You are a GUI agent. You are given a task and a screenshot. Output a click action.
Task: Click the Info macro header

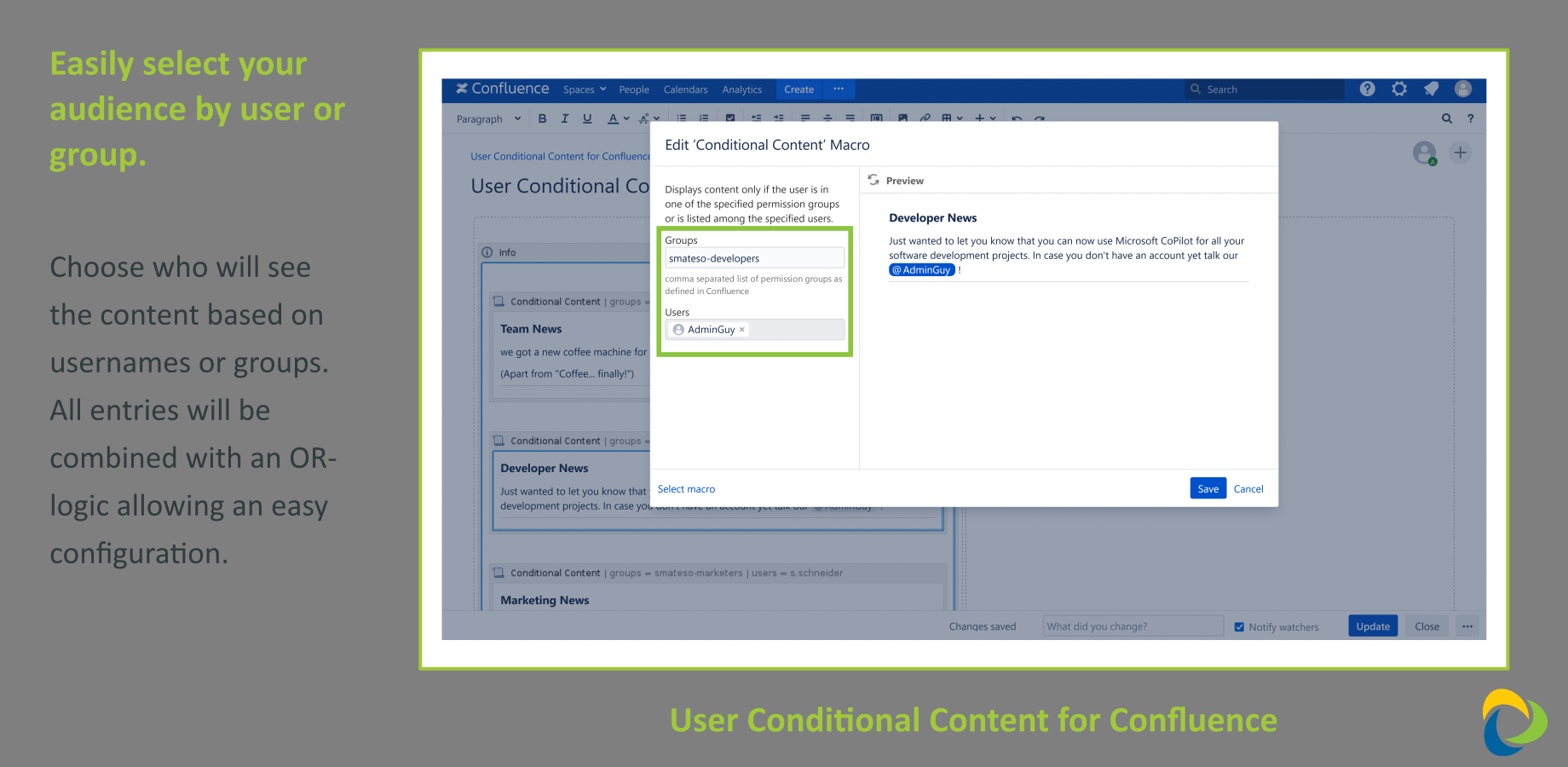(x=566, y=252)
